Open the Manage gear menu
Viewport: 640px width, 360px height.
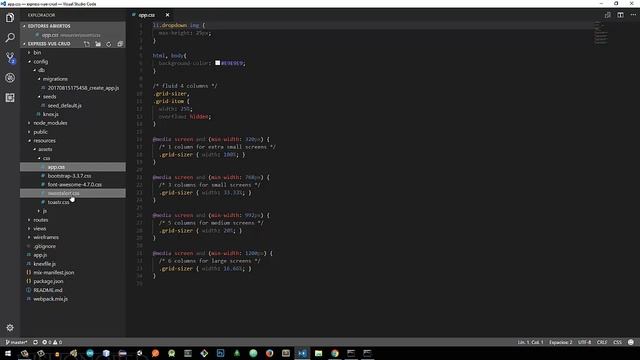tap(10, 327)
